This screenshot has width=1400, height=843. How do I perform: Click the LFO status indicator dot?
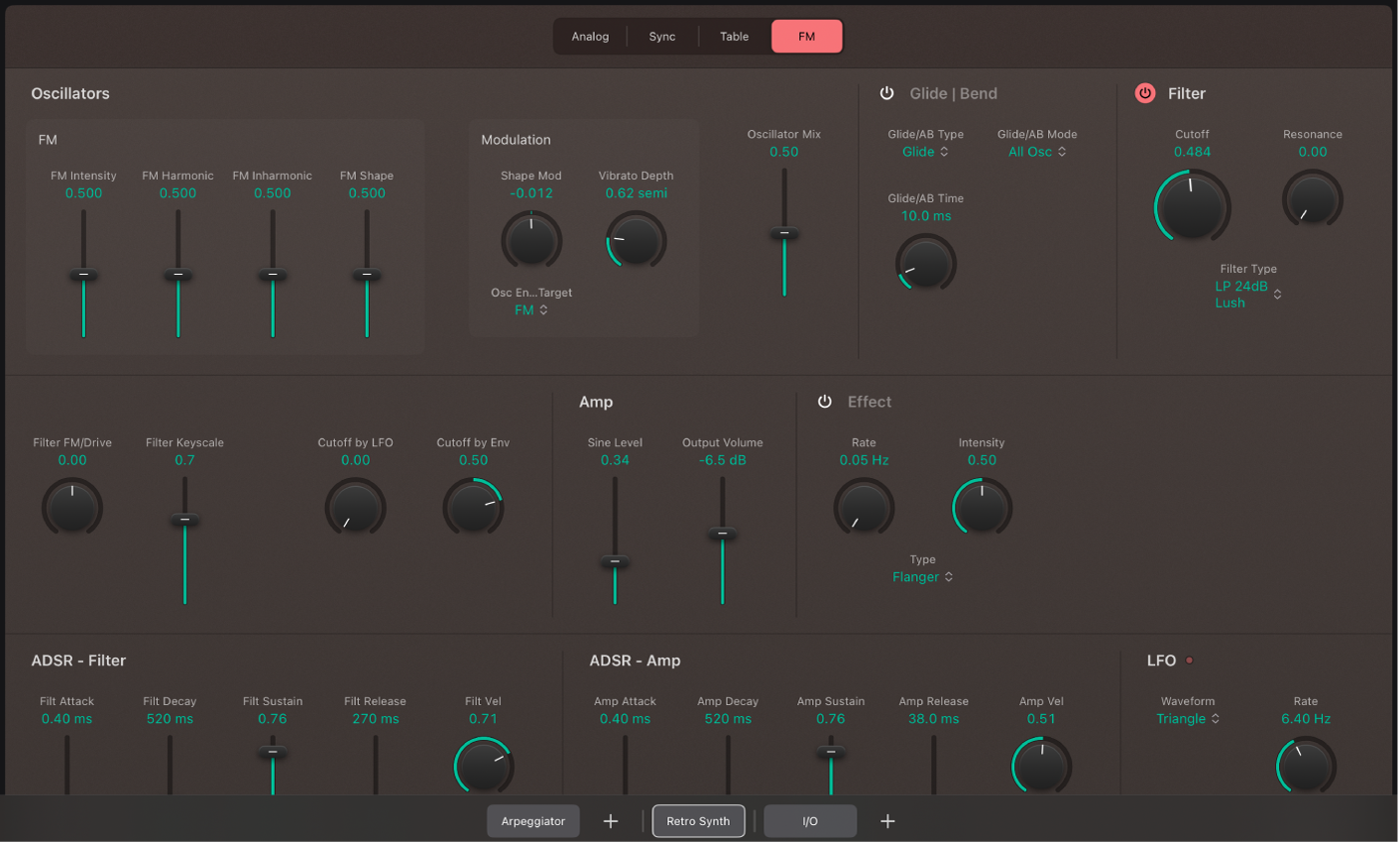tap(1189, 658)
